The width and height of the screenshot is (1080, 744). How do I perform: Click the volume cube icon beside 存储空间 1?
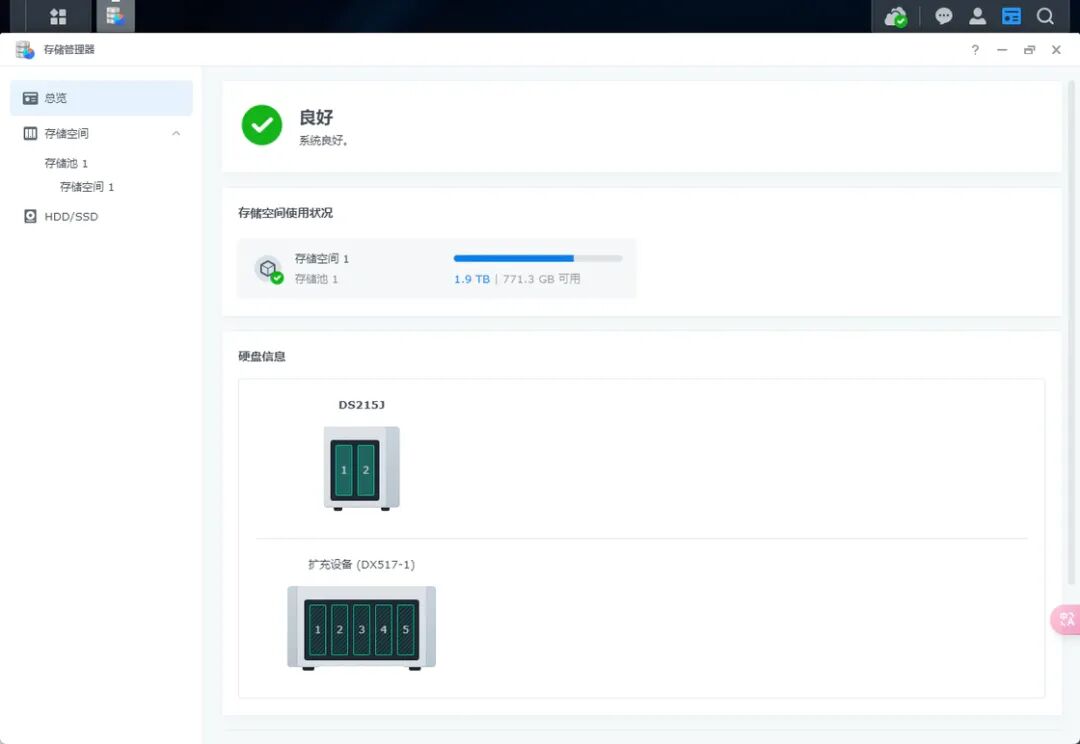click(x=269, y=269)
